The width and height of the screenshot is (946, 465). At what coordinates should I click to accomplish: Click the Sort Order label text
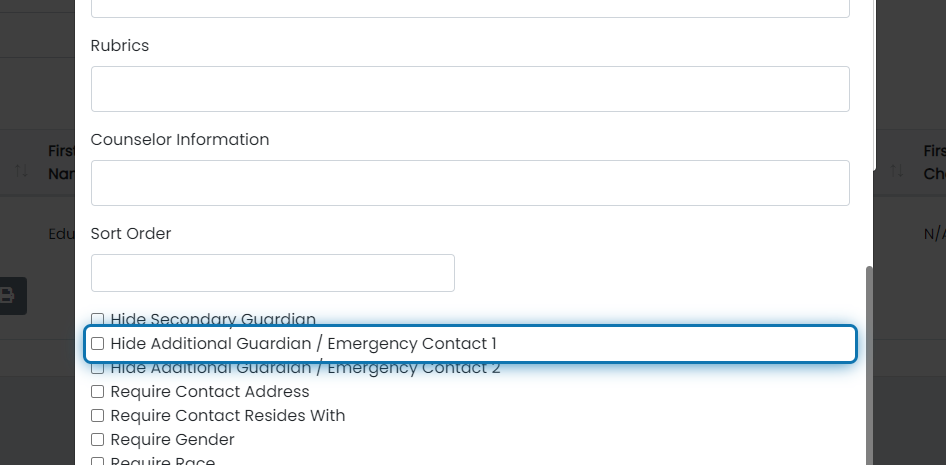pos(131,233)
